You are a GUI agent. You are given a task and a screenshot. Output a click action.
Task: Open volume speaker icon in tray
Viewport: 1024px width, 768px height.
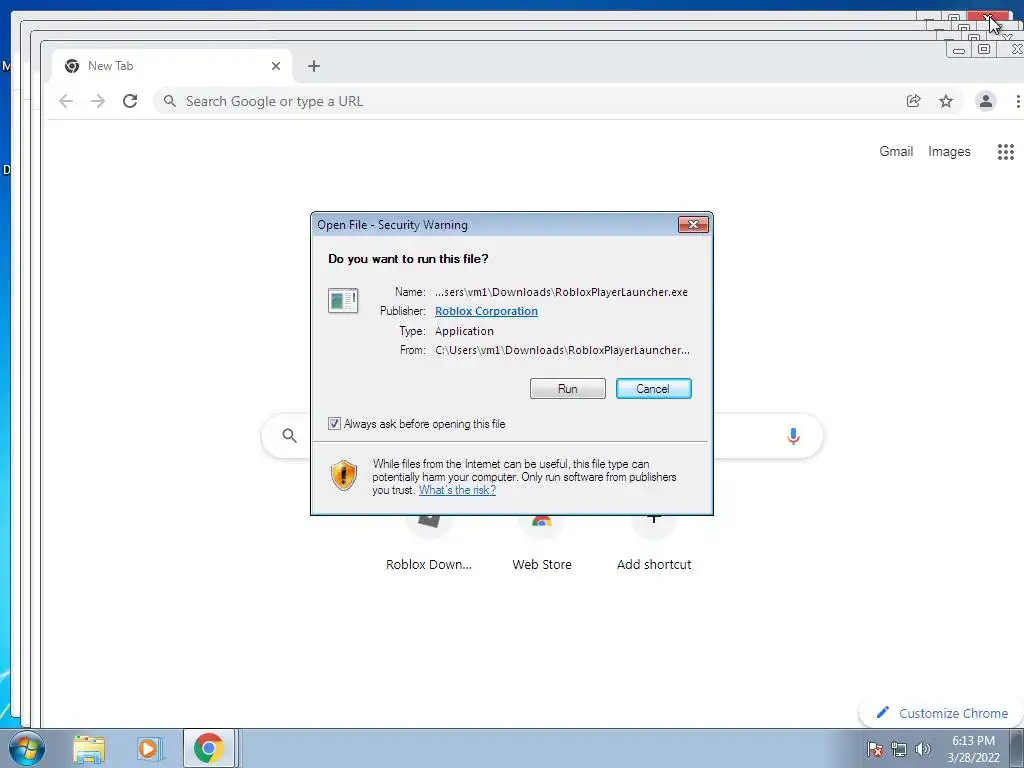tap(923, 749)
